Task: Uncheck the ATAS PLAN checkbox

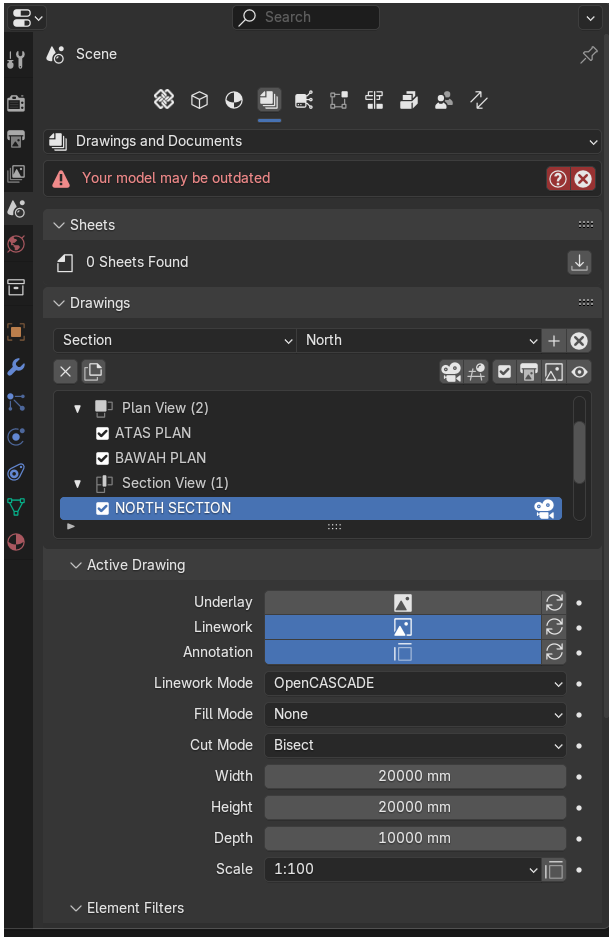Action: [x=103, y=433]
